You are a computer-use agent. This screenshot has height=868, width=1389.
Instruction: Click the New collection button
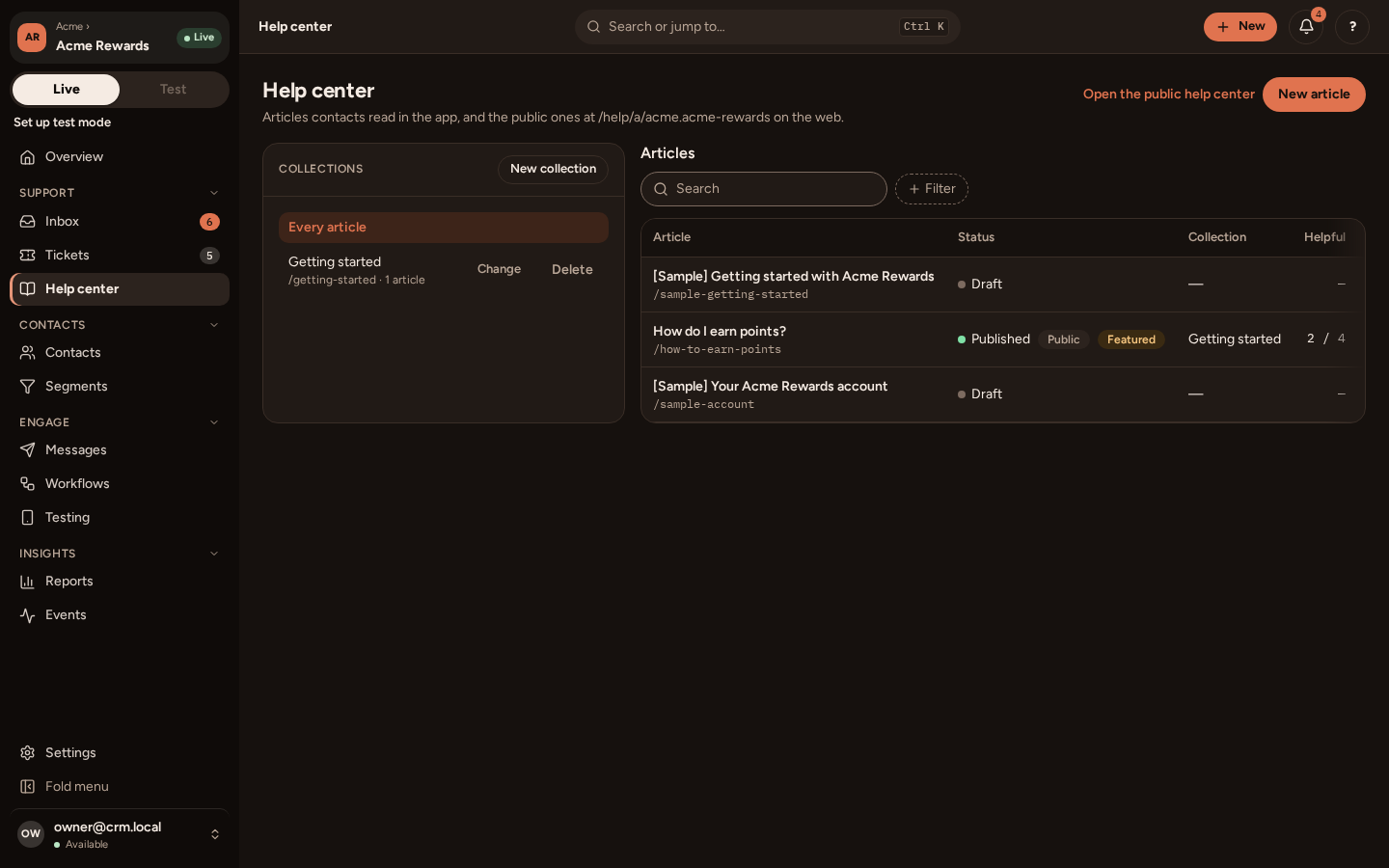point(553,169)
